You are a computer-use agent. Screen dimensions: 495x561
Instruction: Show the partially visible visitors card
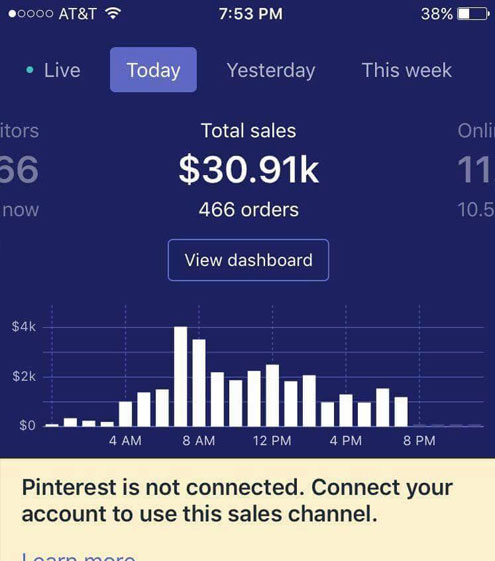[19, 170]
